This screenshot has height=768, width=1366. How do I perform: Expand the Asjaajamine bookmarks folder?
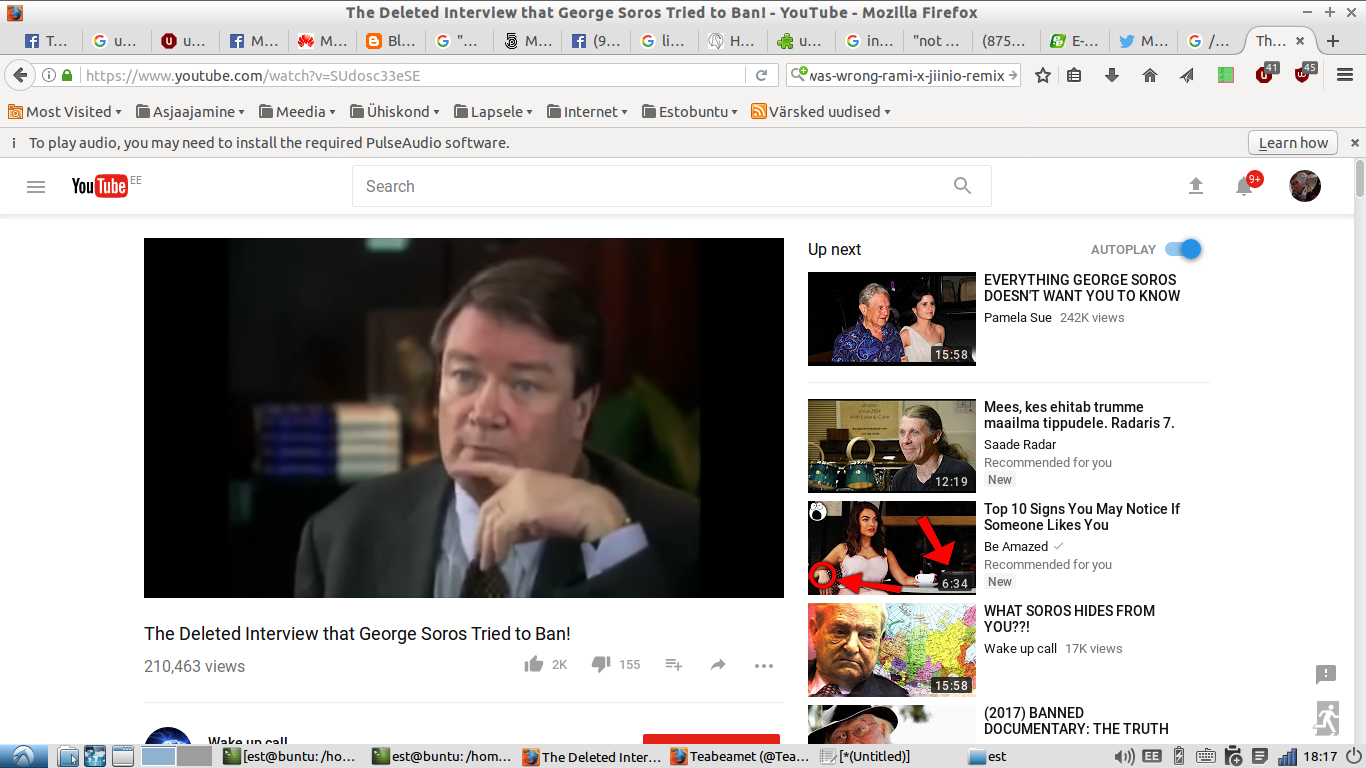(190, 112)
